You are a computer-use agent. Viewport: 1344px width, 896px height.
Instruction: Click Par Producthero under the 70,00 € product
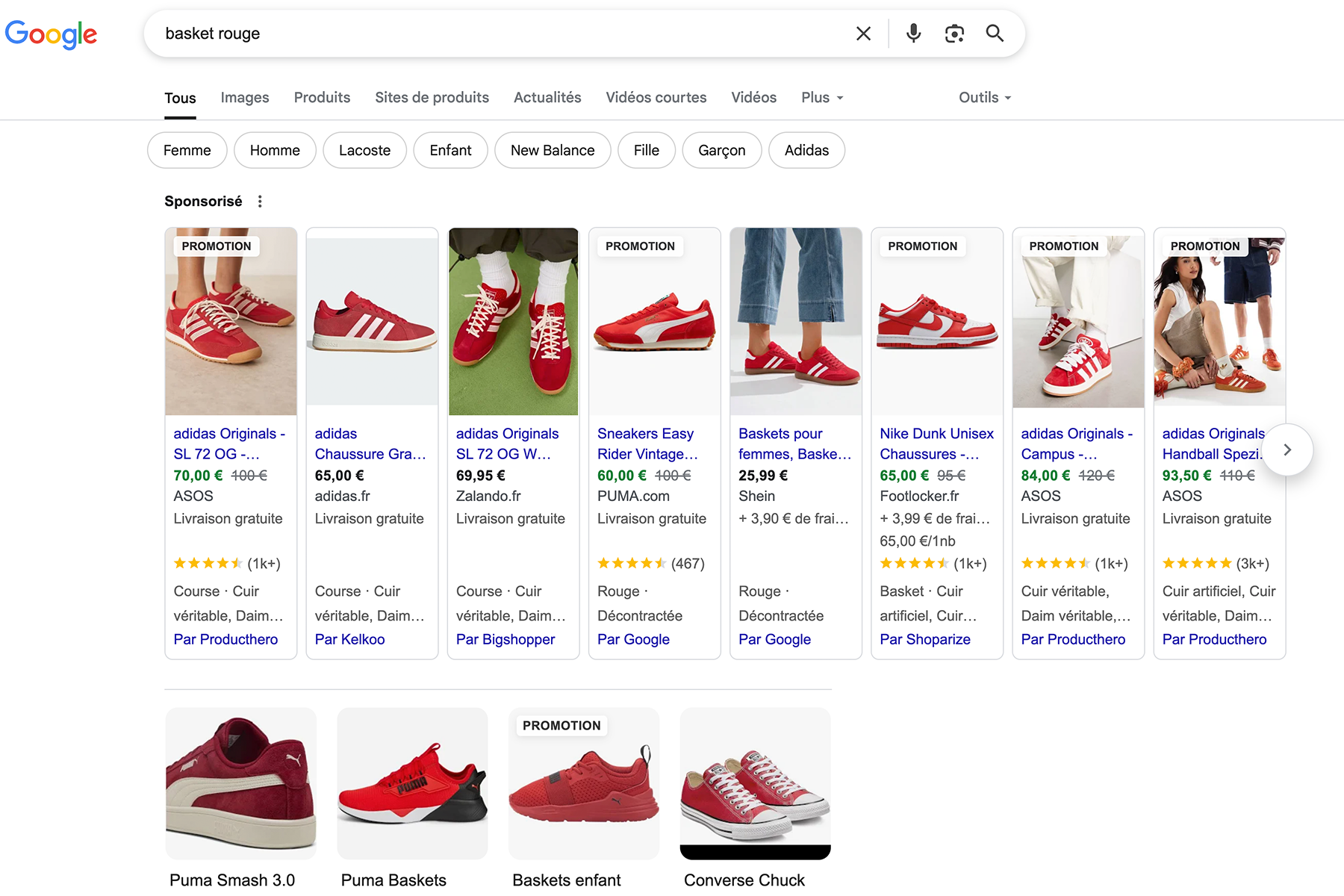(x=225, y=639)
